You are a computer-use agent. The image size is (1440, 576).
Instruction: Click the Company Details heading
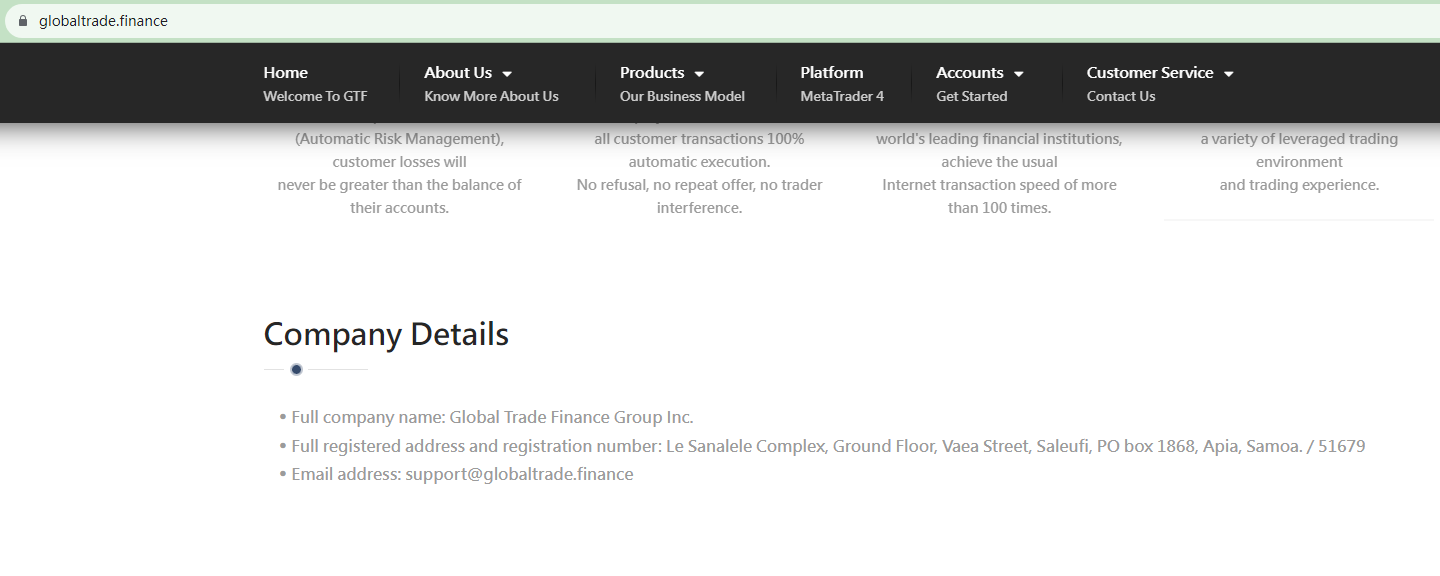click(386, 334)
